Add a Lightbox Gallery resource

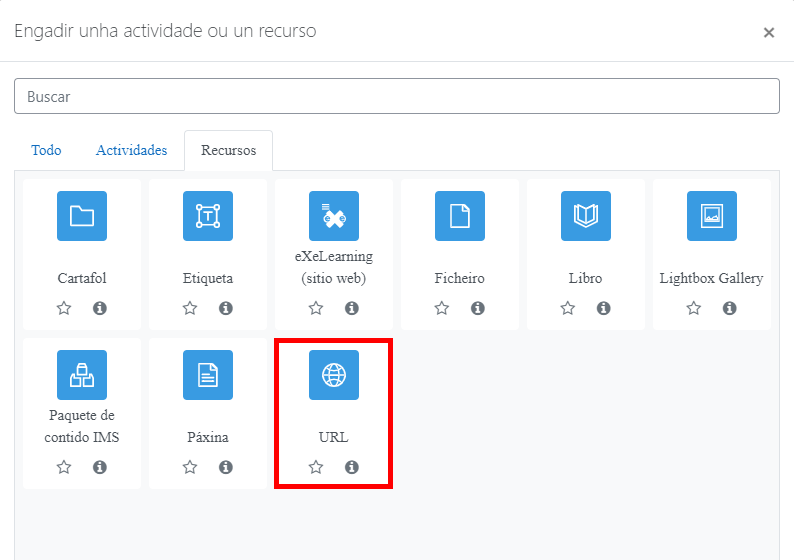pos(711,216)
